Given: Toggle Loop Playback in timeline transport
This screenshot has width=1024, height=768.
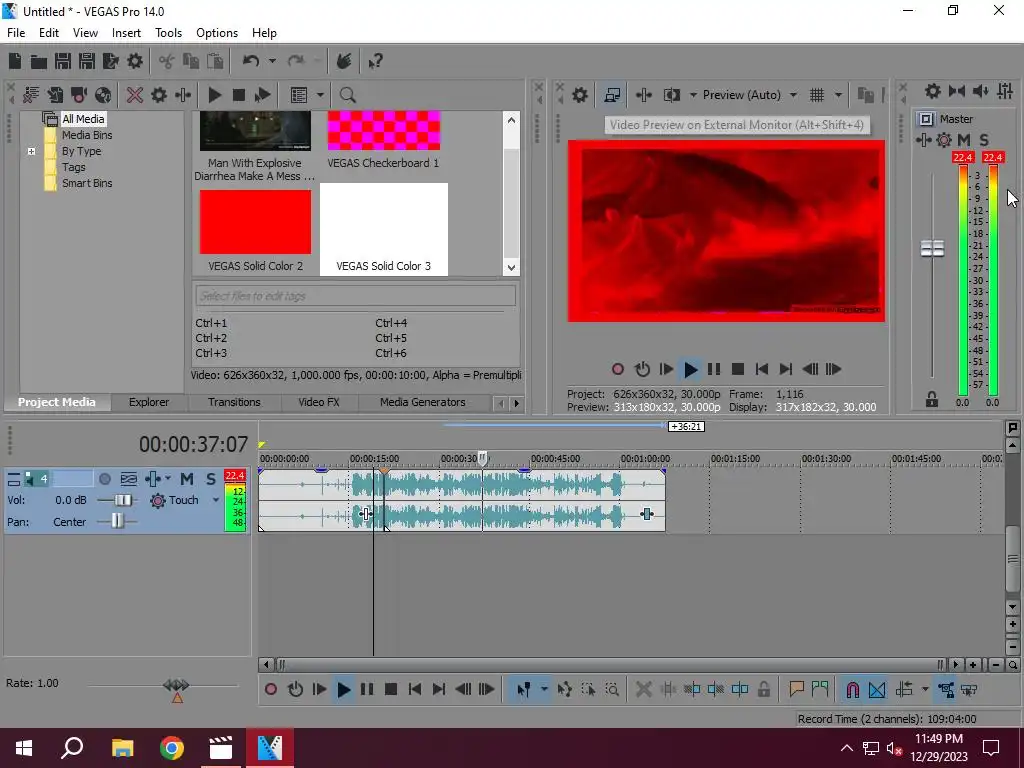Looking at the screenshot, I should 295,690.
